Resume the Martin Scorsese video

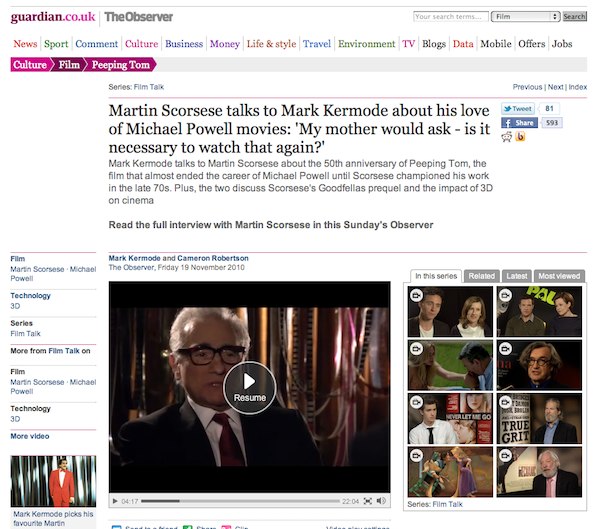click(249, 387)
